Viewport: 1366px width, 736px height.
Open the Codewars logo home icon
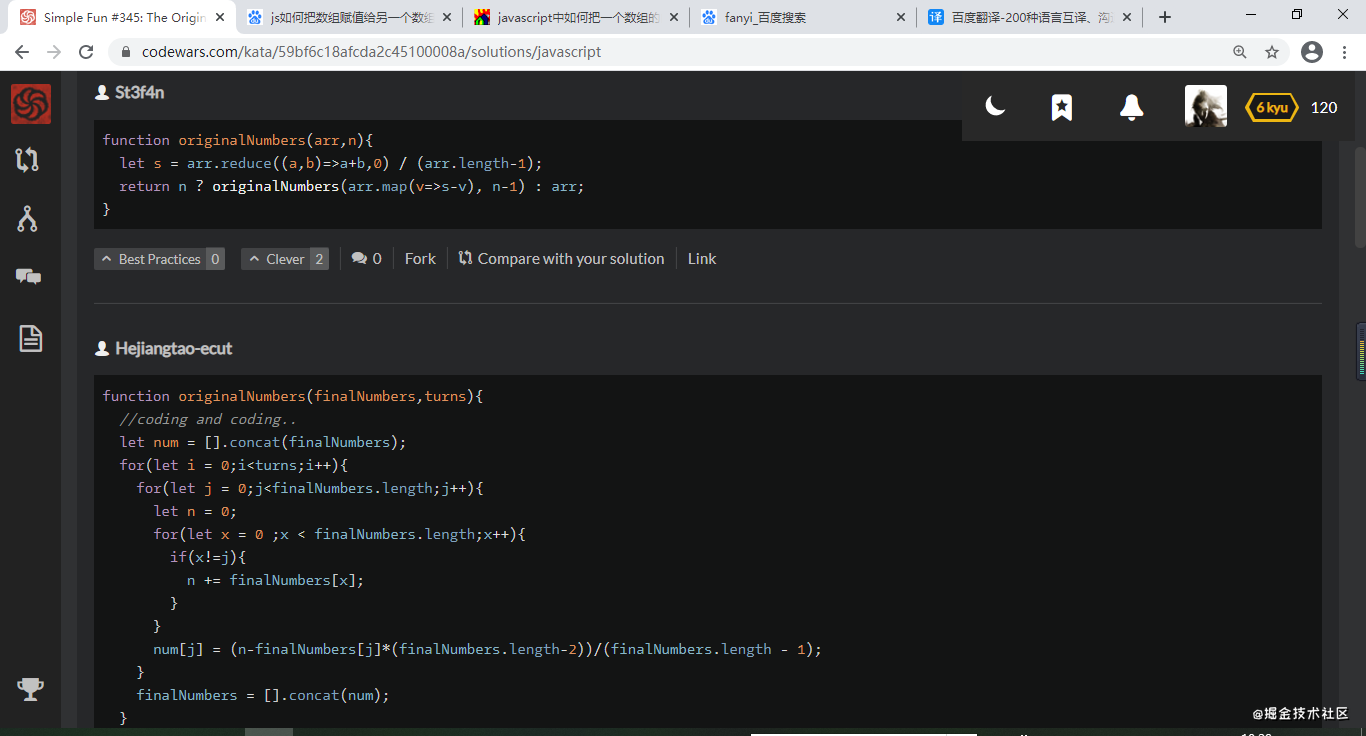tap(31, 104)
